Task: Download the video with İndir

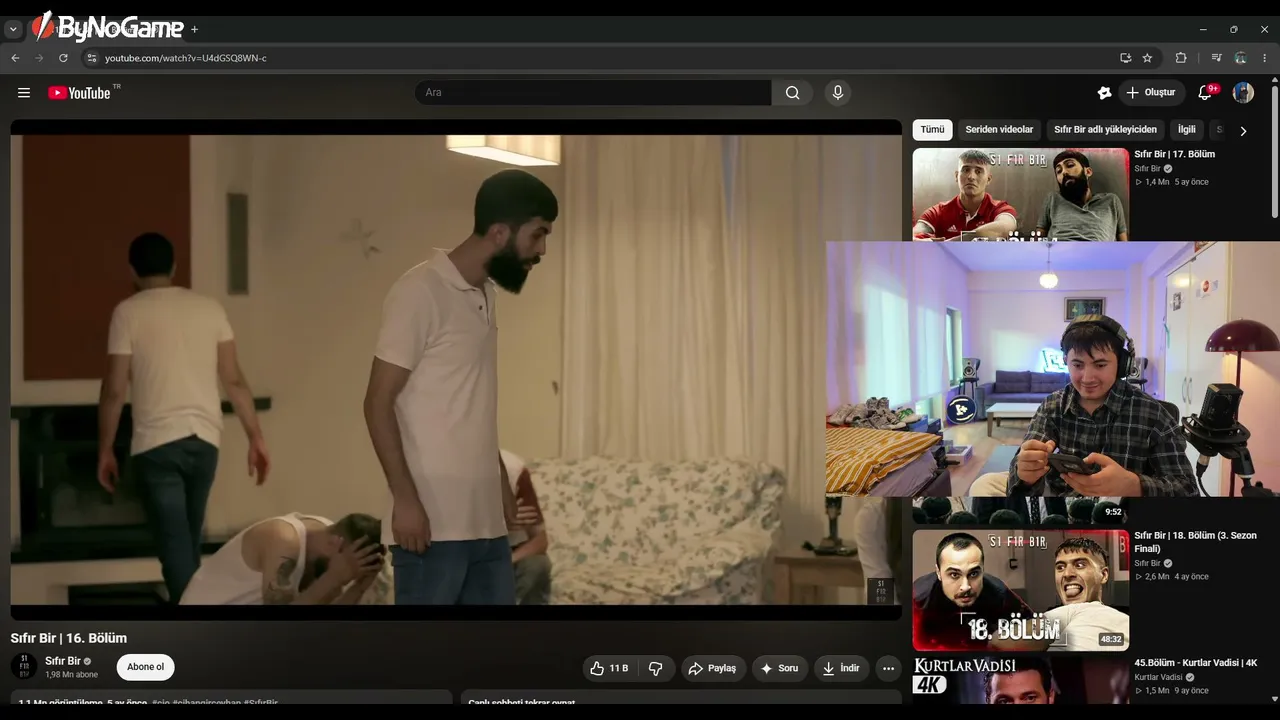Action: pyautogui.click(x=840, y=668)
